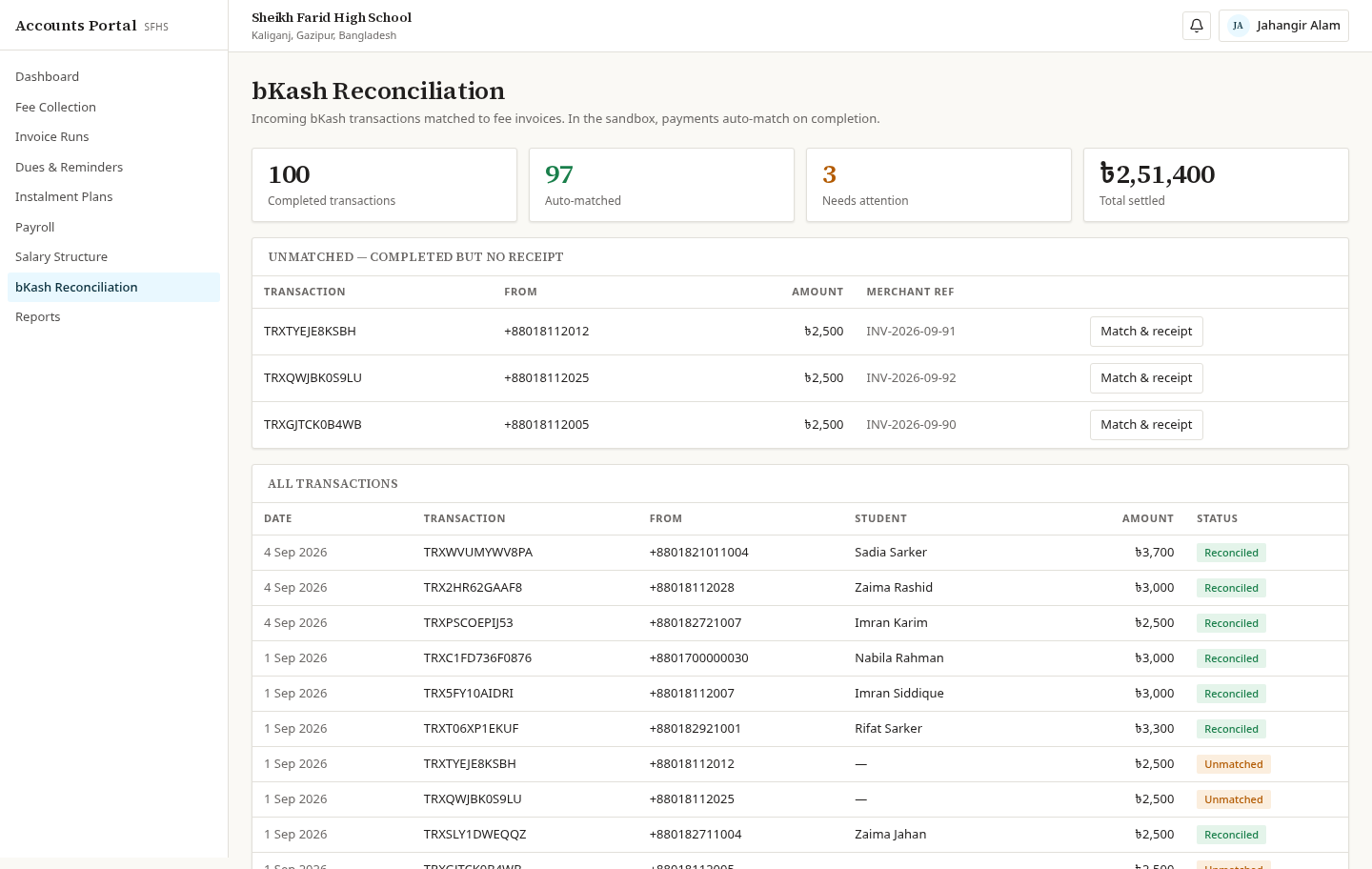
Task: Open Jahangir Alam account menu
Action: pyautogui.click(x=1283, y=26)
